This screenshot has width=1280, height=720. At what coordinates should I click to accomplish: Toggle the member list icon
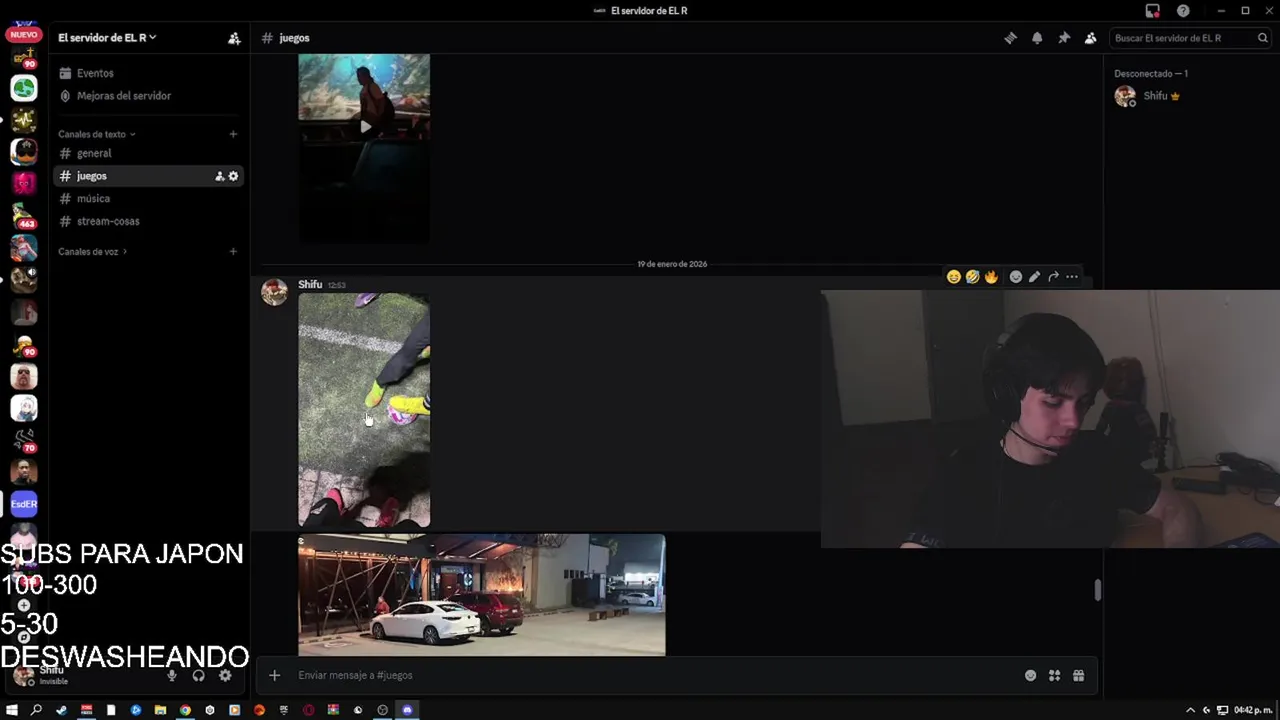click(1091, 38)
